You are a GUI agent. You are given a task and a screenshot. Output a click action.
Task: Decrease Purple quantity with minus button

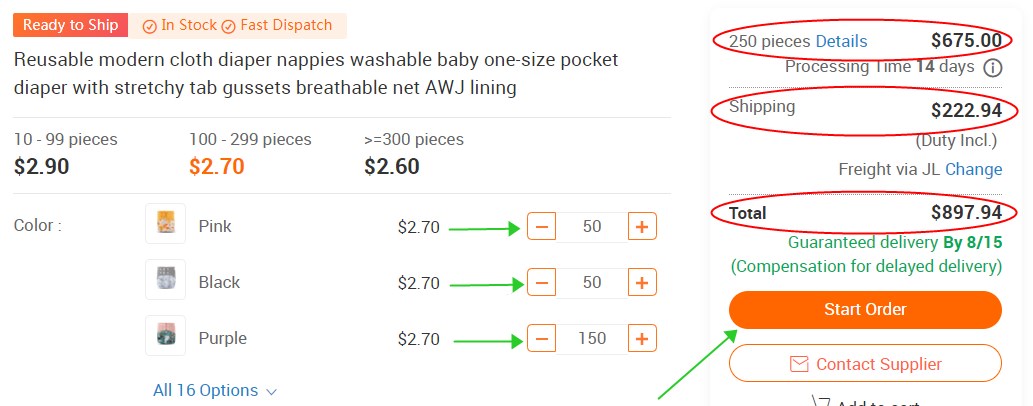click(x=541, y=339)
